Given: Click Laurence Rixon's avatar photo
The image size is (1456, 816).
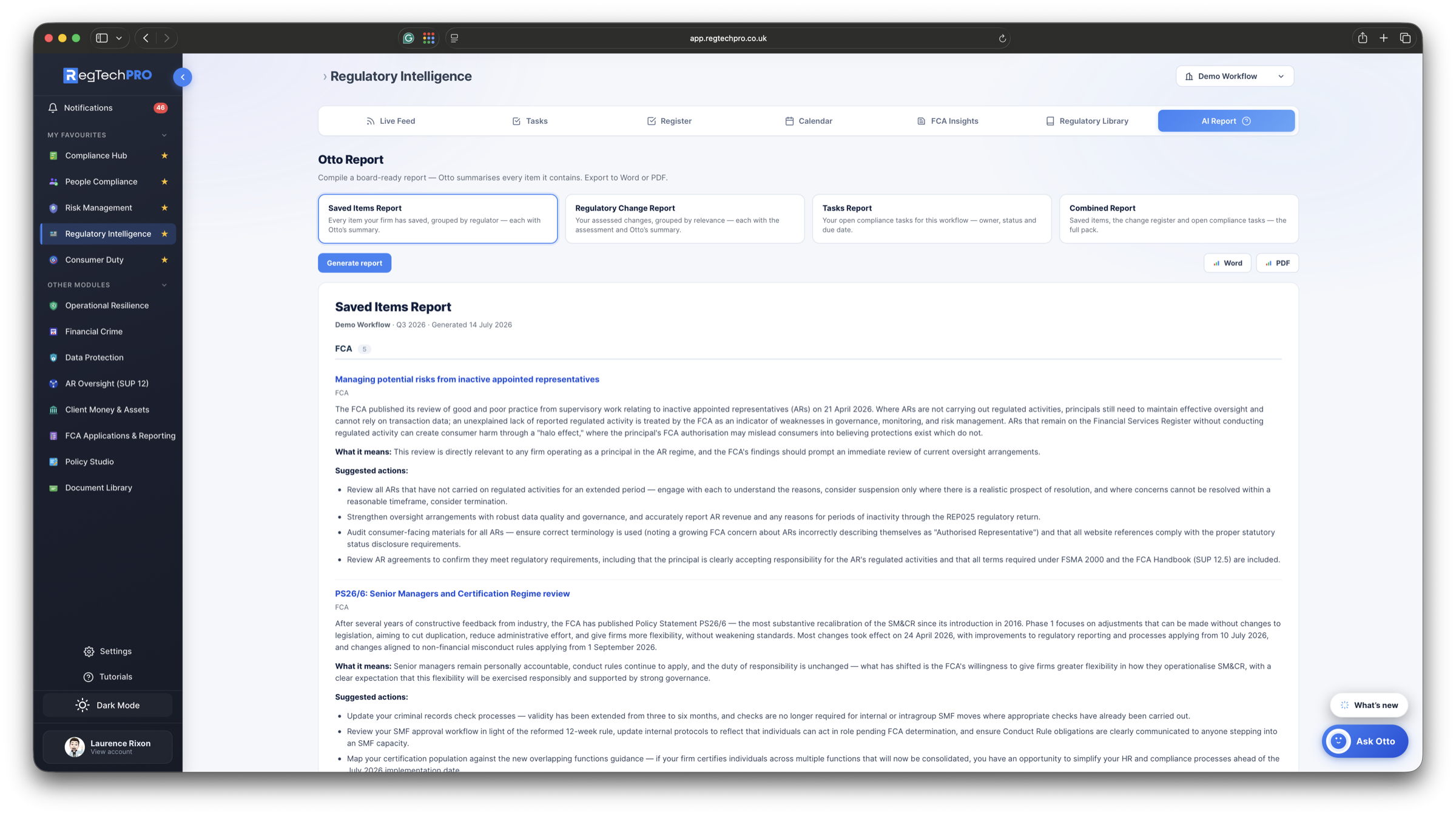Looking at the screenshot, I should click(x=75, y=746).
